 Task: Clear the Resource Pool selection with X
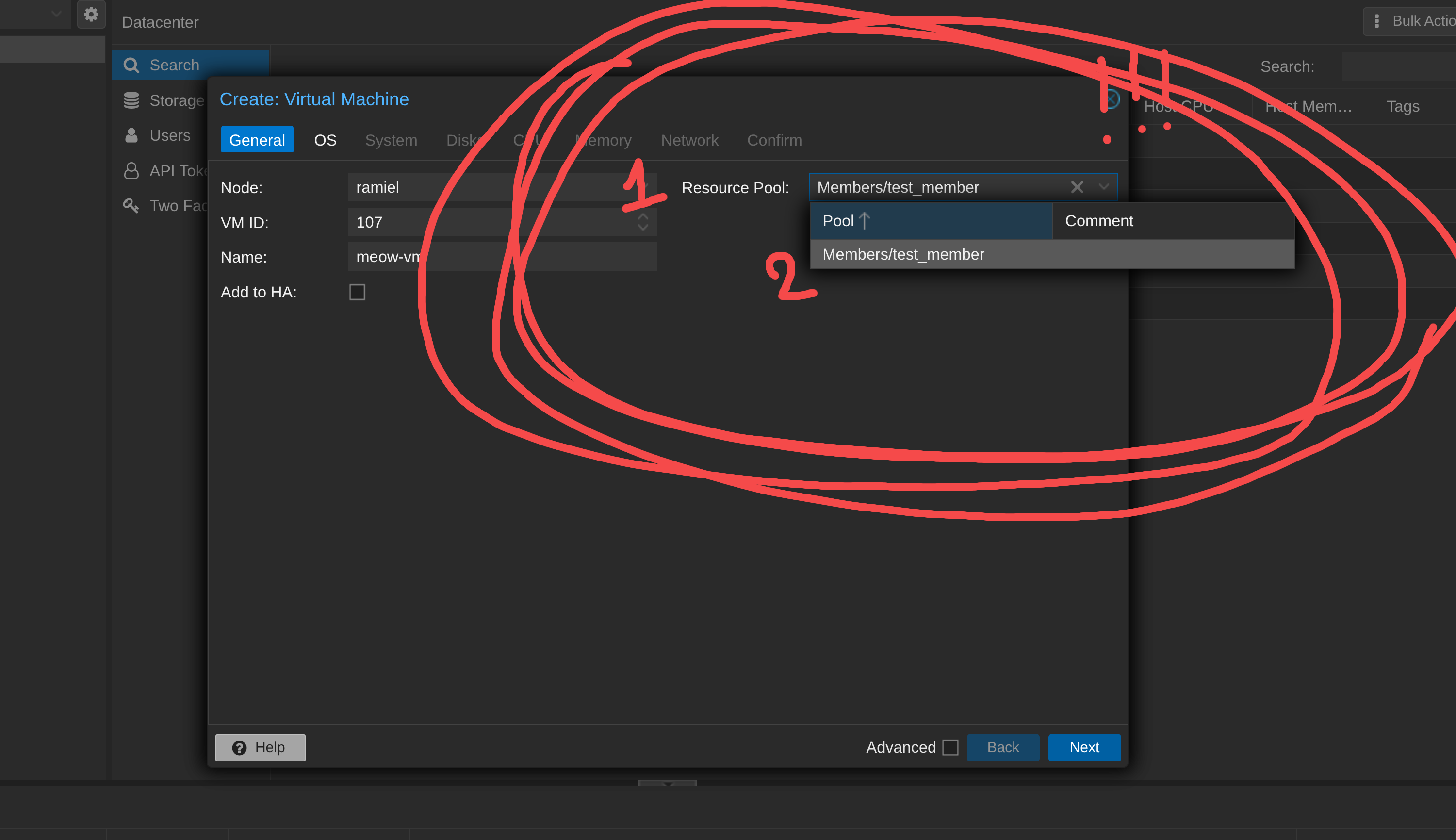(x=1077, y=187)
